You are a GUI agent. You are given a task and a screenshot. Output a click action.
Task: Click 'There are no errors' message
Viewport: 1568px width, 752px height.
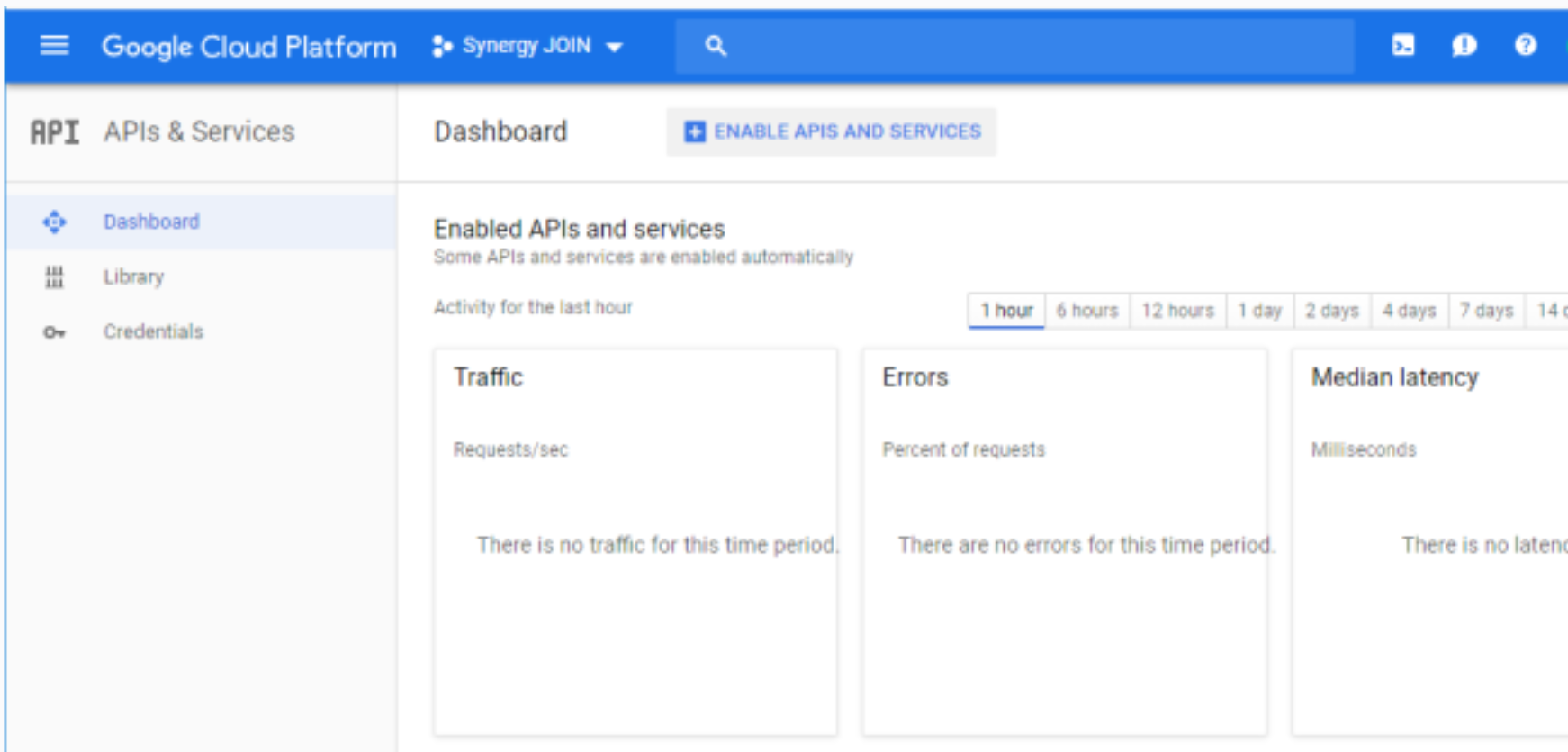click(1087, 545)
